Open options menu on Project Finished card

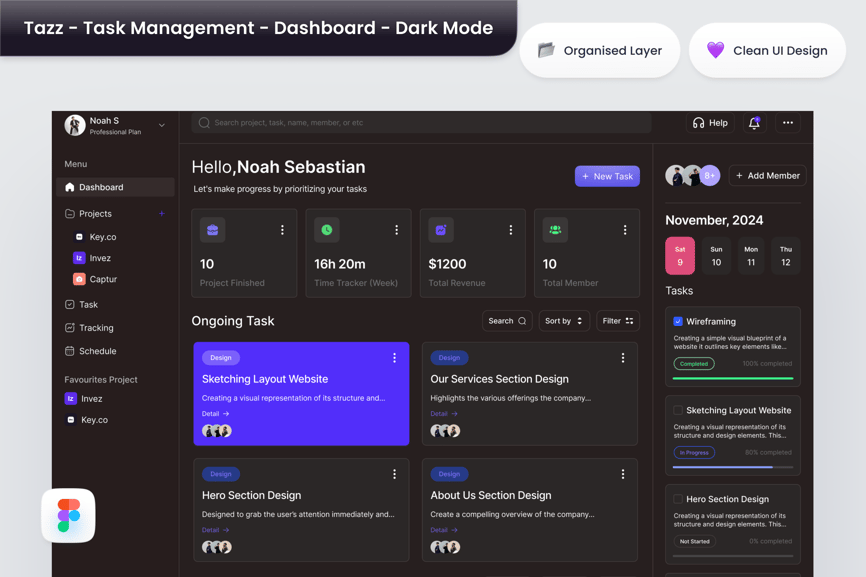pyautogui.click(x=282, y=230)
